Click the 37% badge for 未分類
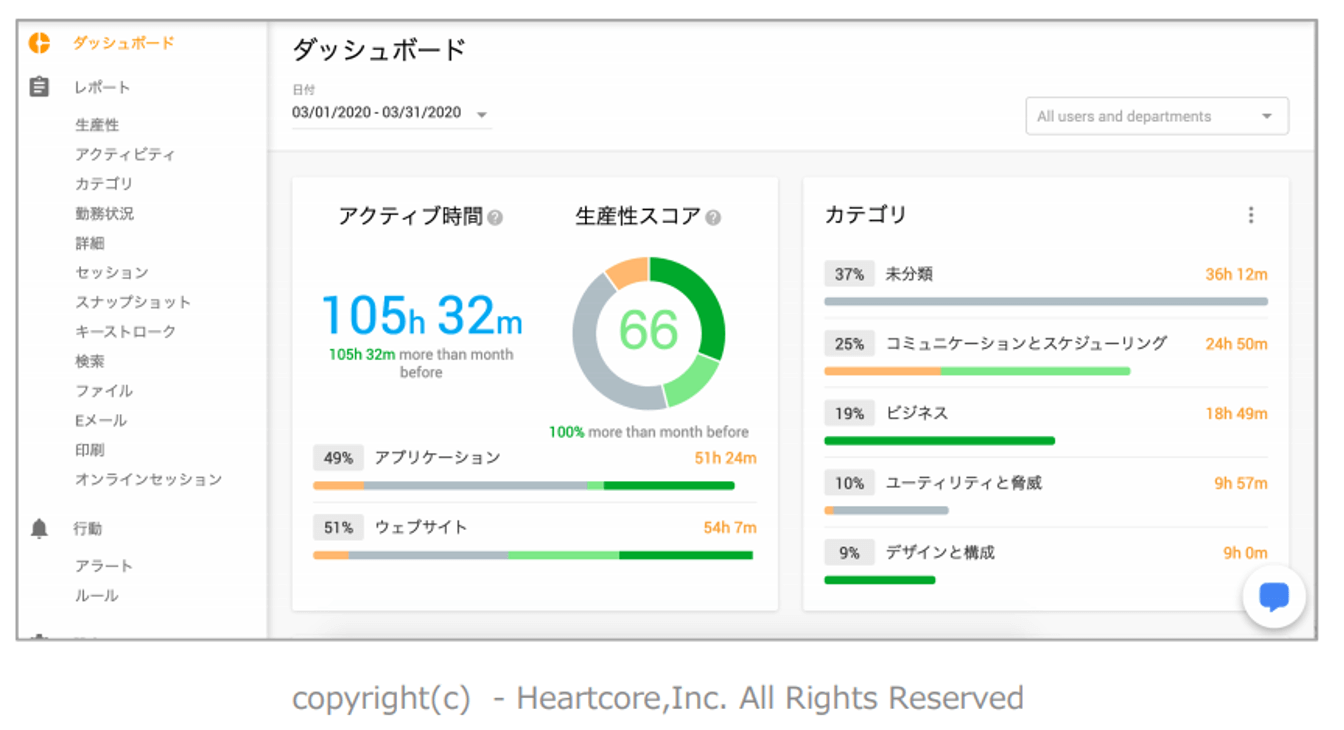 click(x=849, y=274)
